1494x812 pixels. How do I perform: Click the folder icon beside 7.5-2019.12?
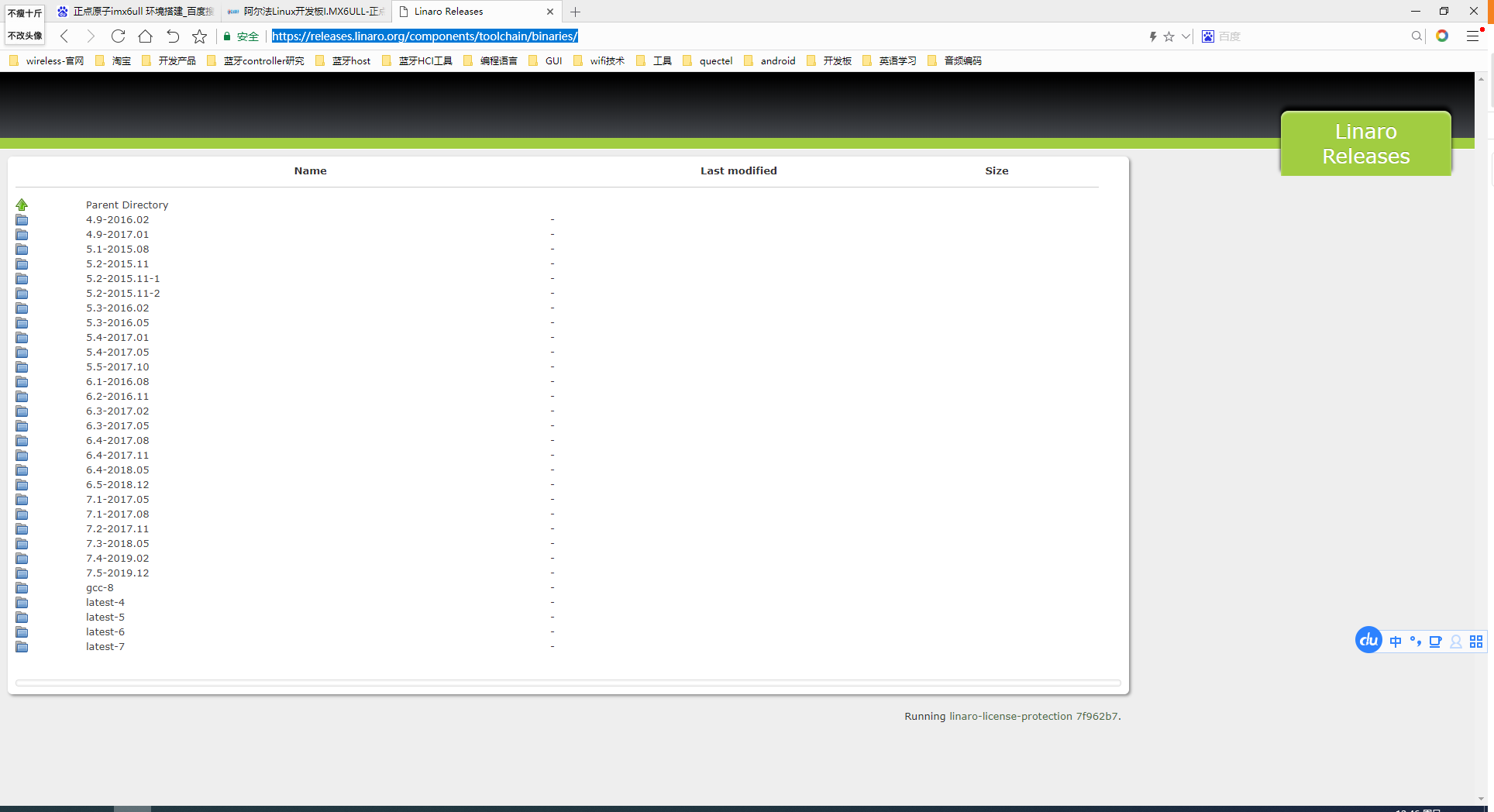point(22,573)
